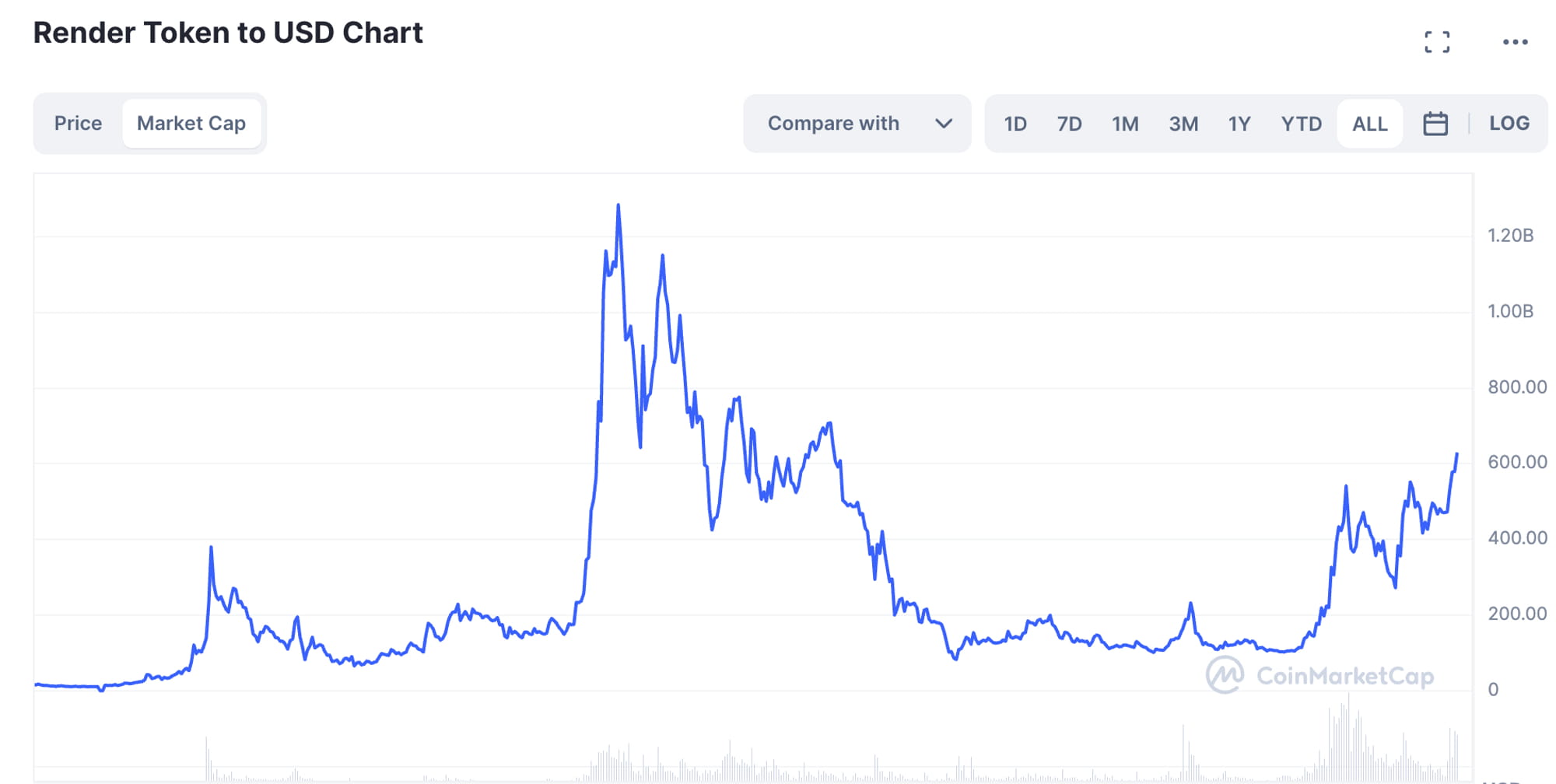The width and height of the screenshot is (1556, 784).
Task: Select the 1D time range
Action: tap(1015, 124)
